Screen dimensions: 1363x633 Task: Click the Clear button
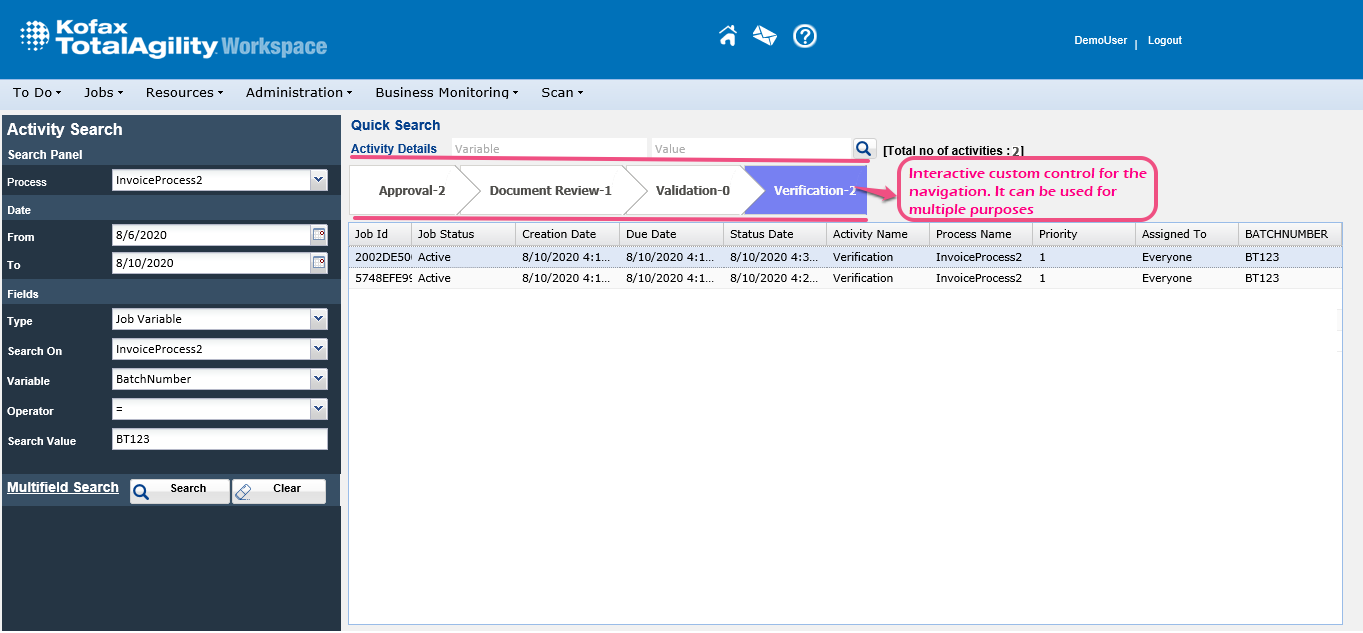(x=280, y=490)
